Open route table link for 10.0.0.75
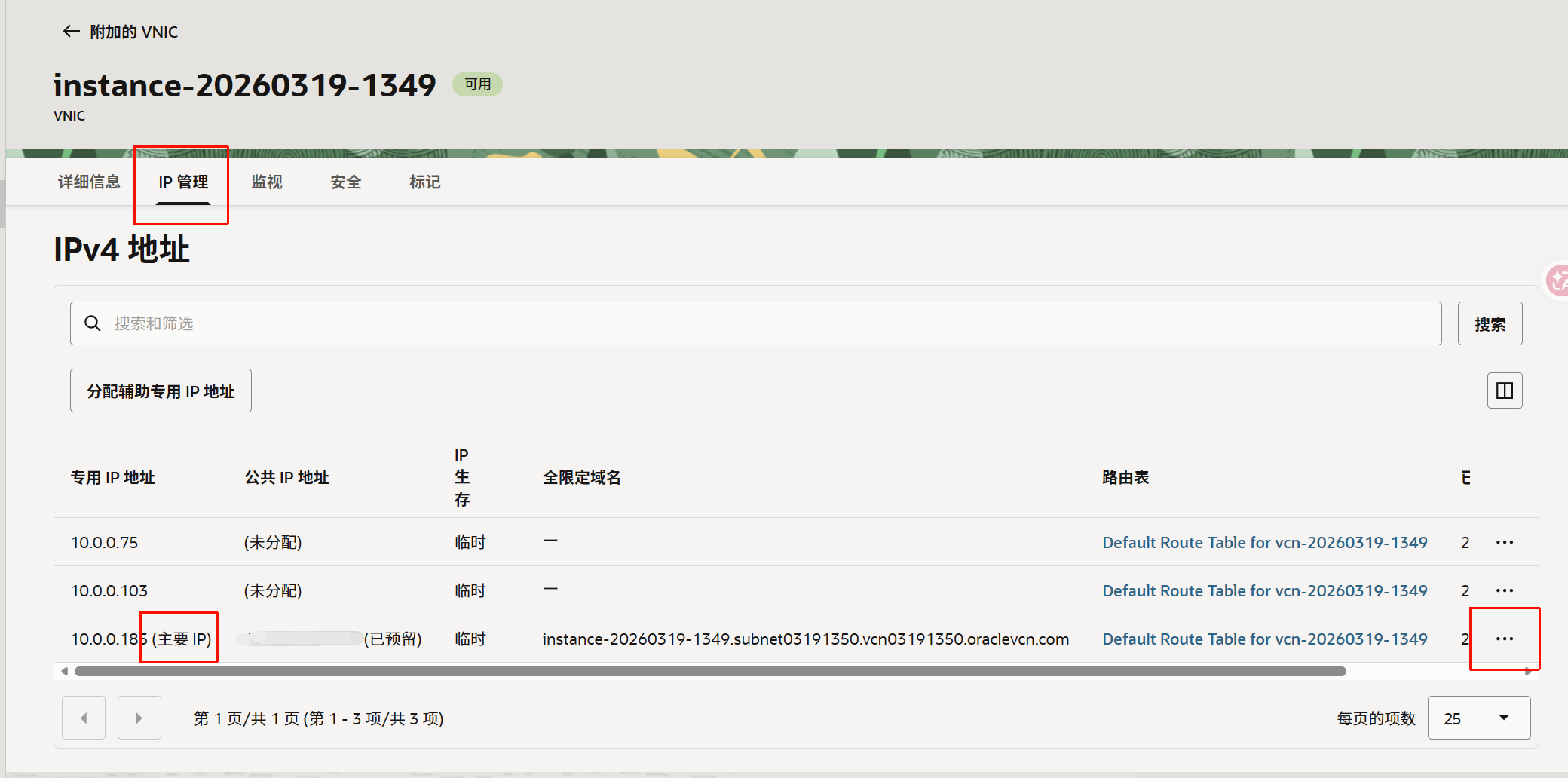 tap(1265, 542)
